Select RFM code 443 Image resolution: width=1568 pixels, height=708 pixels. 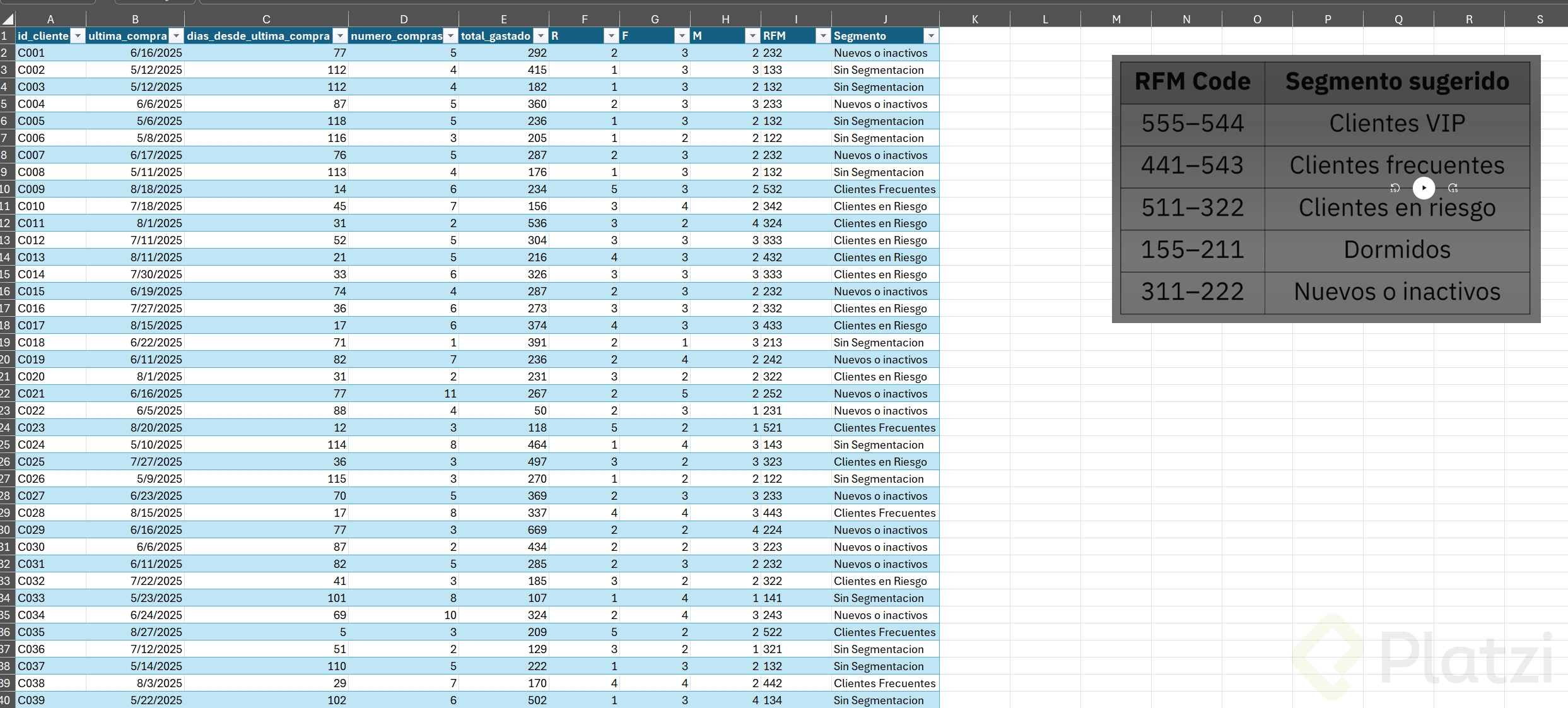[x=796, y=513]
